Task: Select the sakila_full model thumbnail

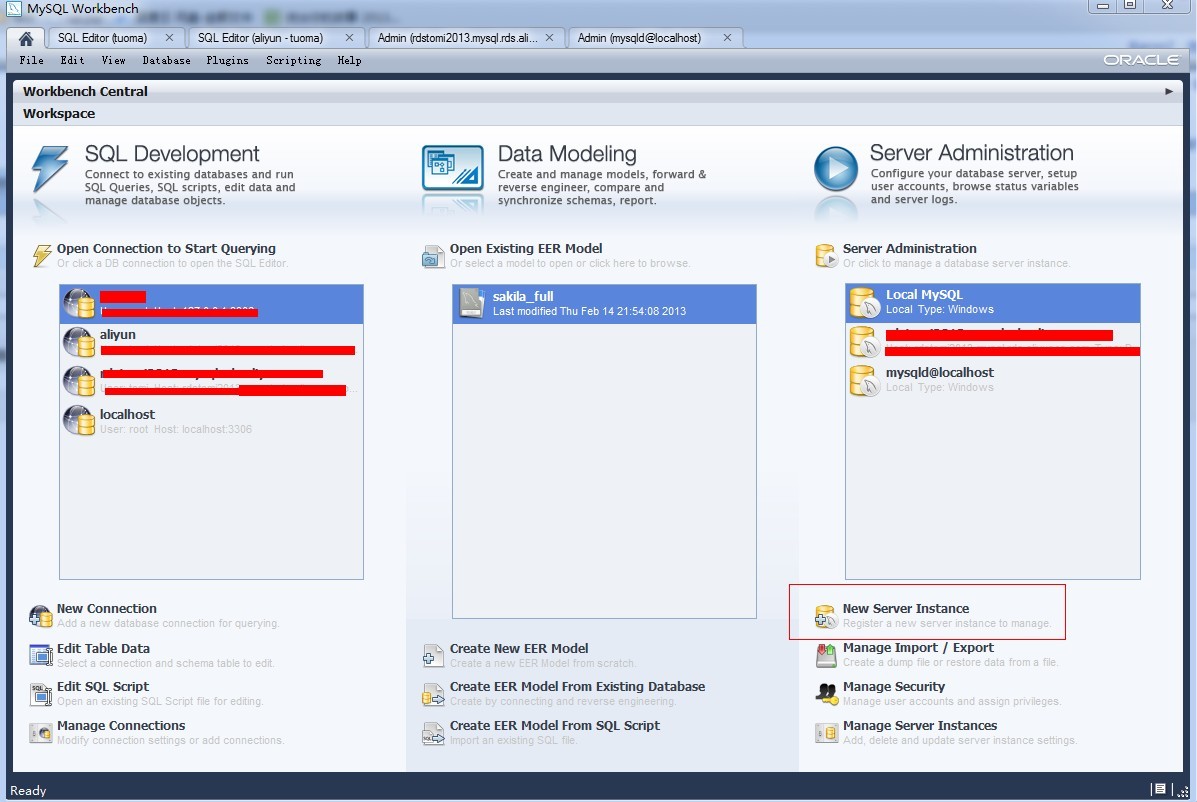Action: tap(472, 303)
